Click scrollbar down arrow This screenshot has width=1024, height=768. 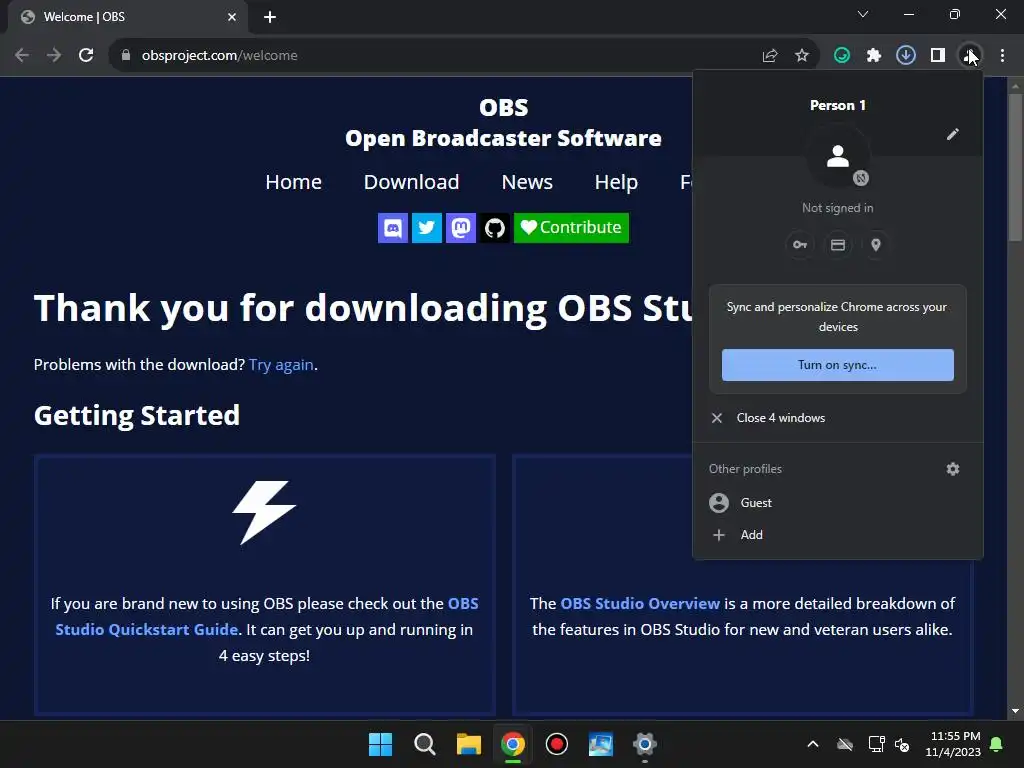click(1015, 711)
